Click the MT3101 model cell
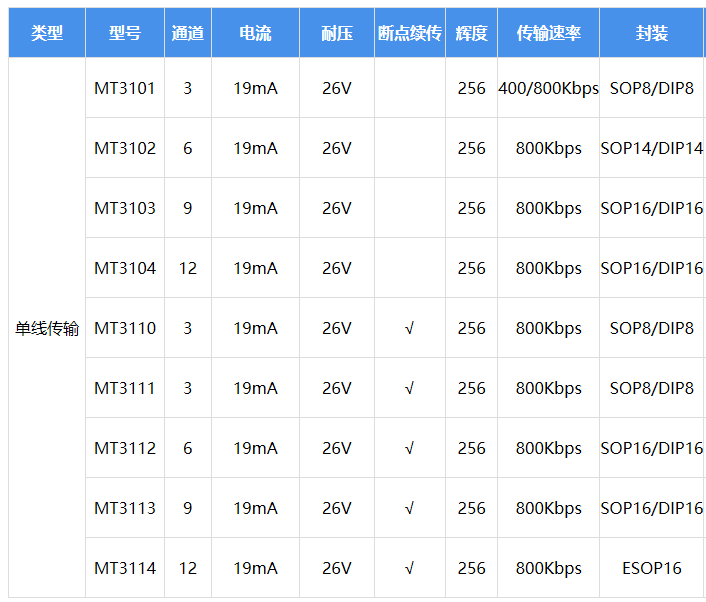This screenshot has width=706, height=602. point(125,88)
